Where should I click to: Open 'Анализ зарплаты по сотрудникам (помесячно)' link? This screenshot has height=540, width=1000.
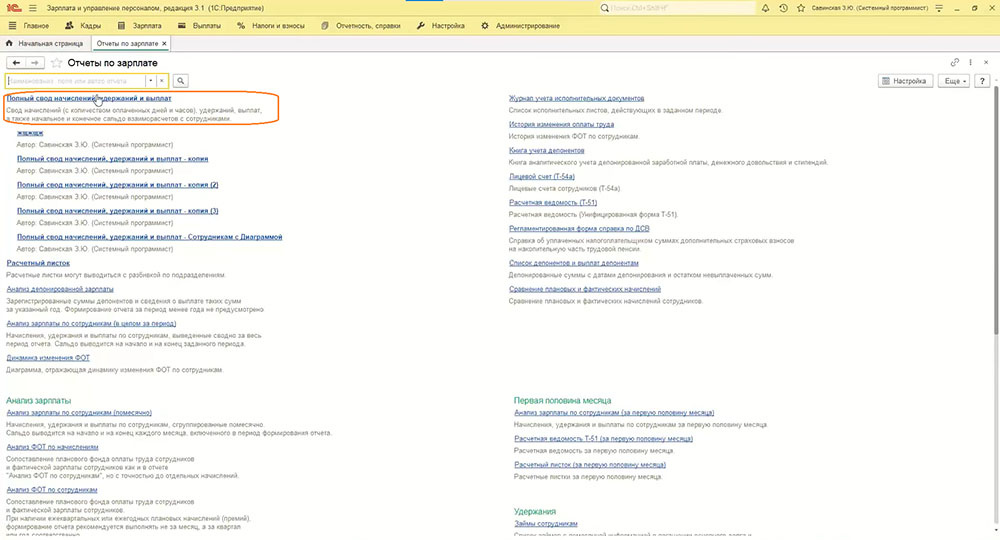pos(79,412)
